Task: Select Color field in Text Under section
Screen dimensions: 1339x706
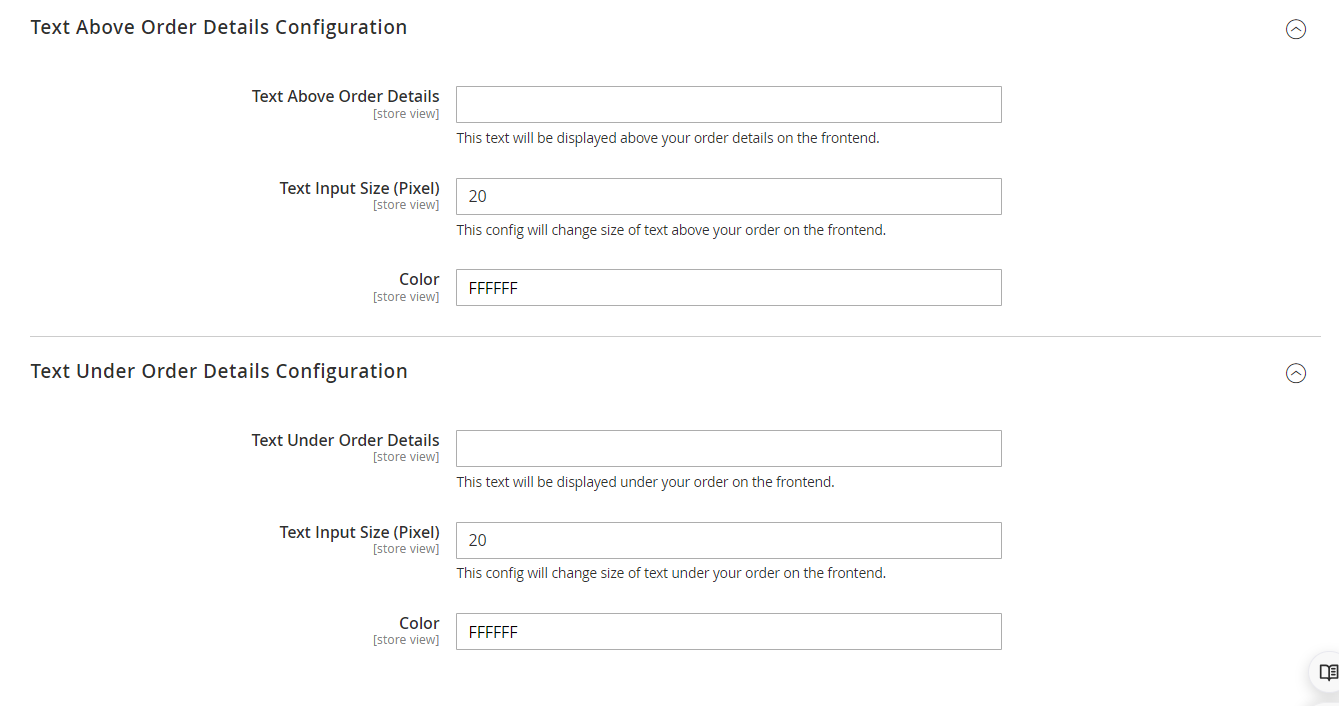Action: 728,632
